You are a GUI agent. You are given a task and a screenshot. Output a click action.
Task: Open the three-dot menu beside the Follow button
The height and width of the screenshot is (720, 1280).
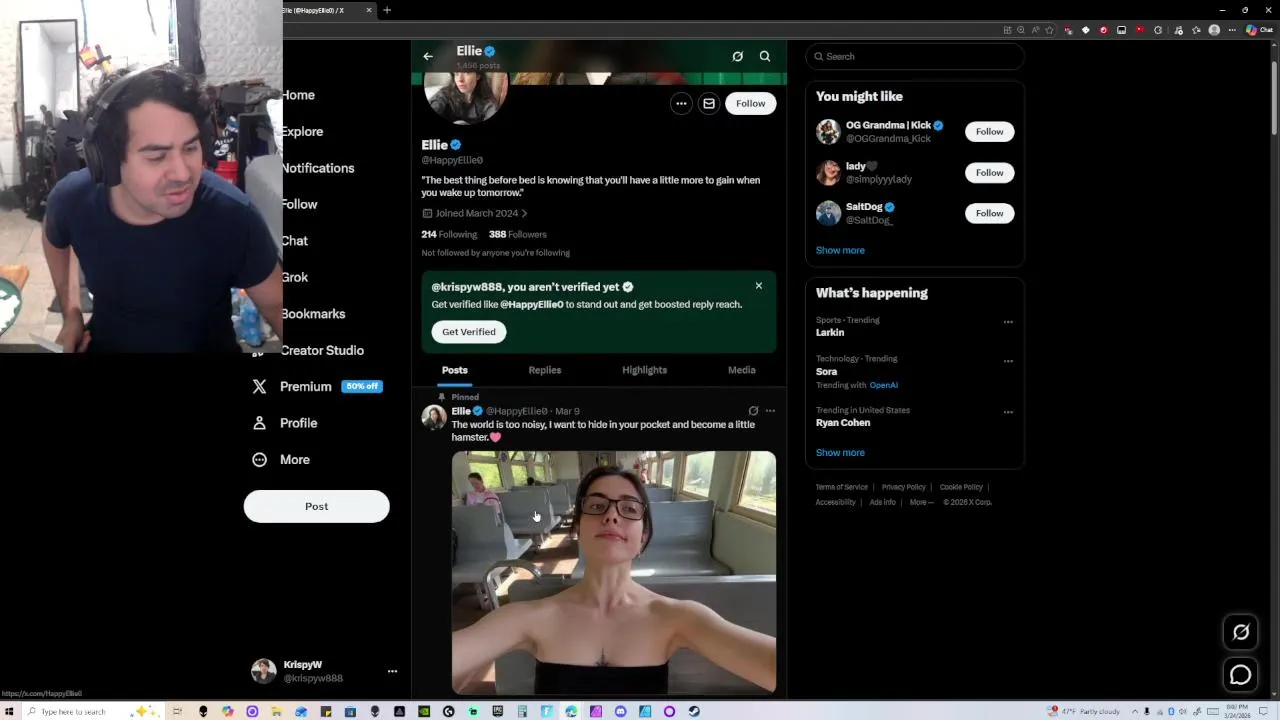(681, 103)
